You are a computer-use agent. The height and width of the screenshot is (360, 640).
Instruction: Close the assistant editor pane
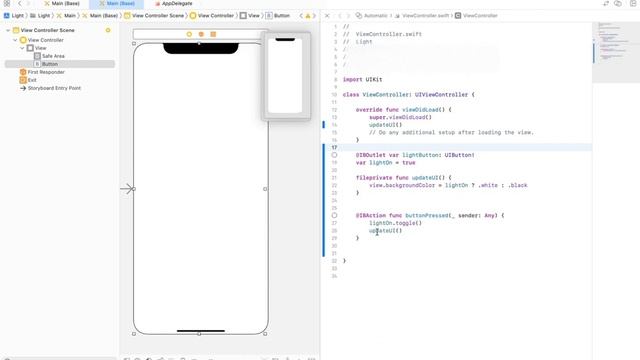click(x=327, y=16)
